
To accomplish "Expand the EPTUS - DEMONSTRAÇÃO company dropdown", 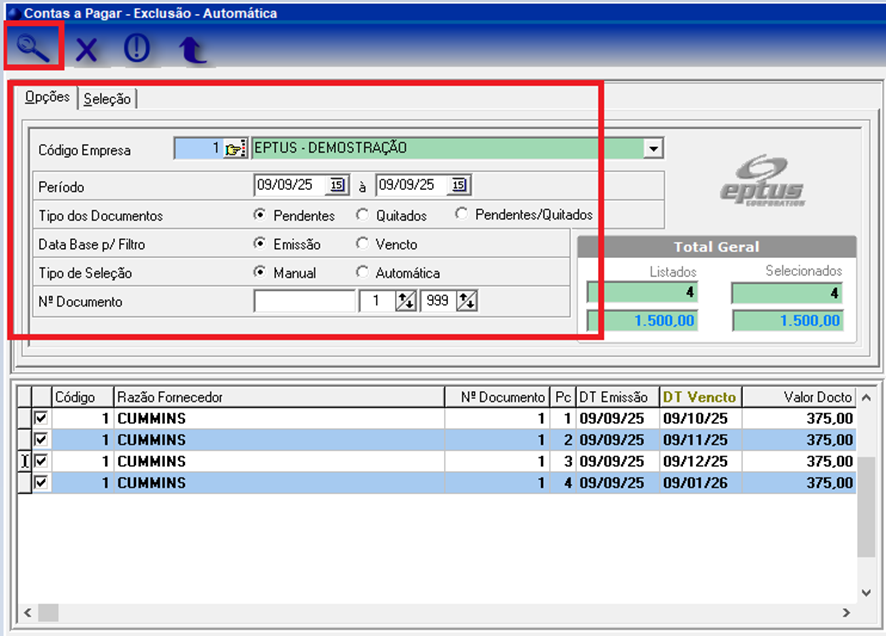I will coord(653,149).
